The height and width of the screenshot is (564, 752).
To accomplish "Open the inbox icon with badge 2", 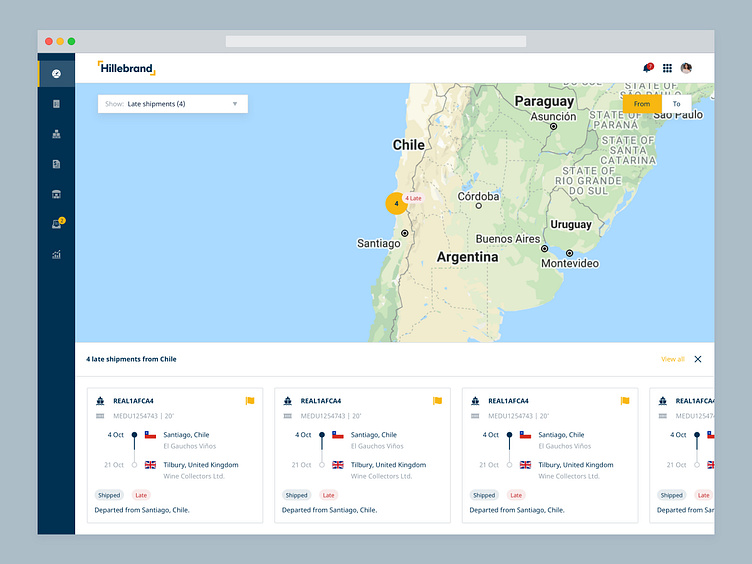I will pos(58,223).
